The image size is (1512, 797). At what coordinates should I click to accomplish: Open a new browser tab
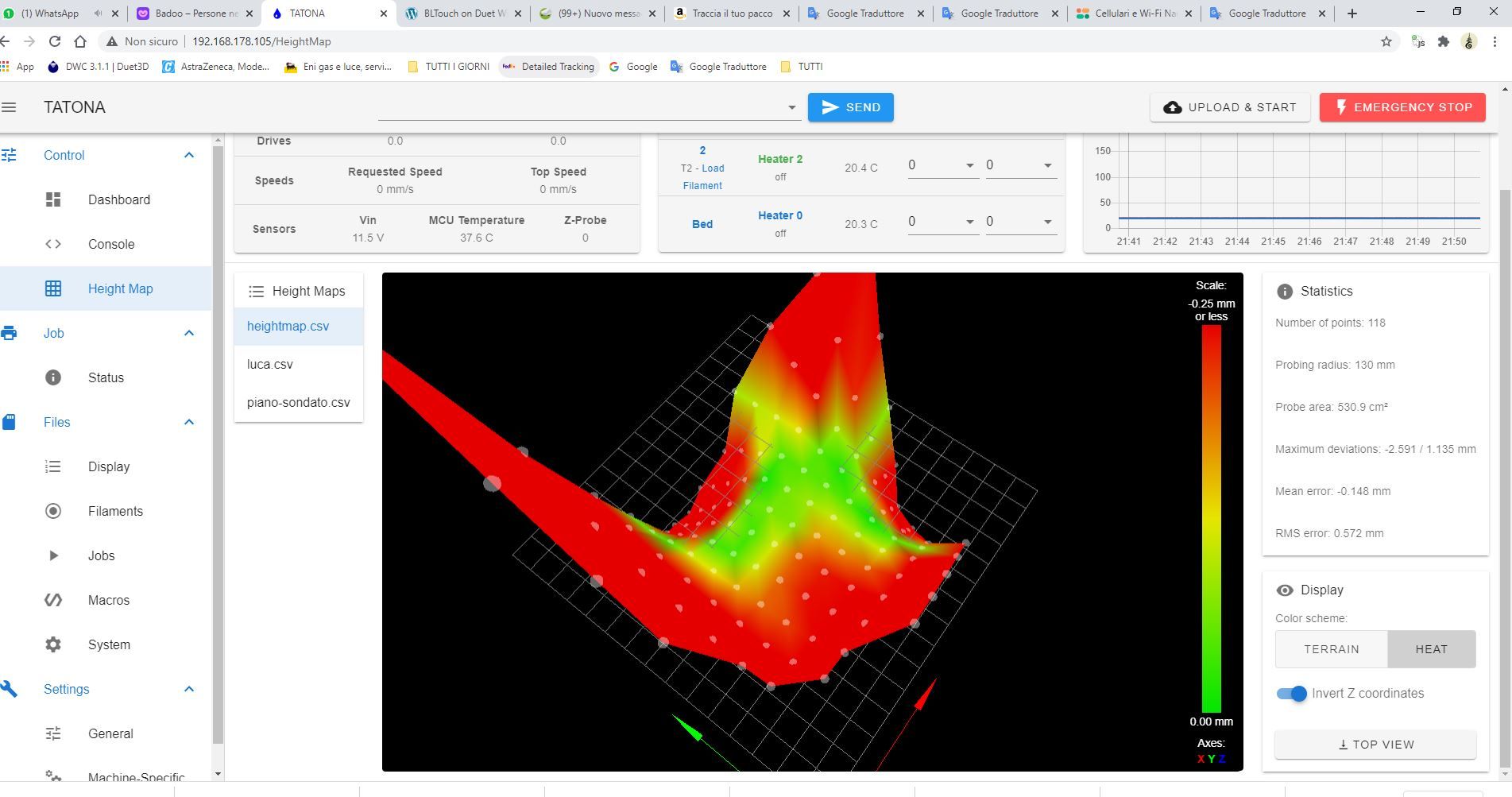(1352, 14)
